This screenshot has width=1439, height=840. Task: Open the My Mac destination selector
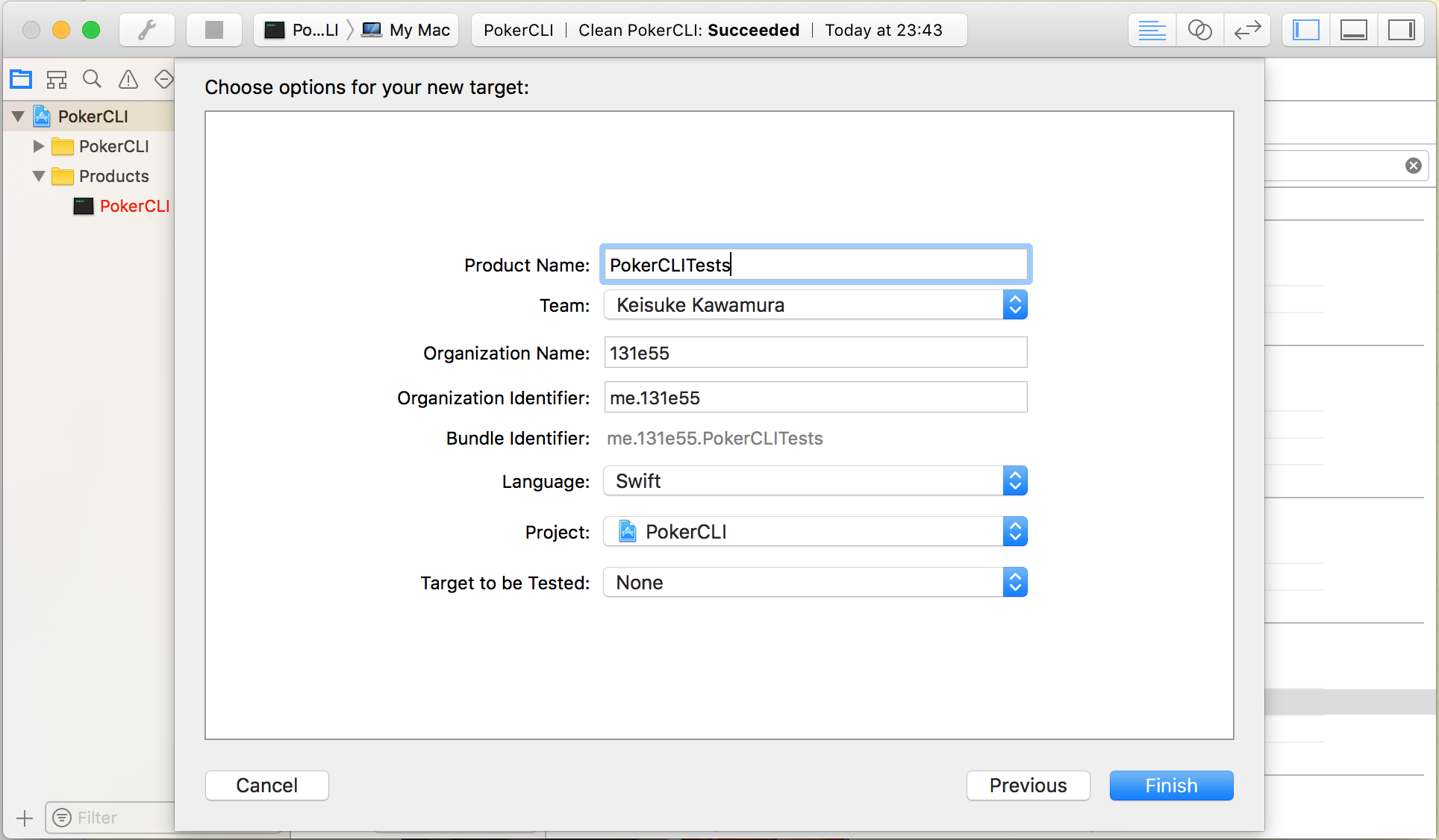[x=406, y=30]
